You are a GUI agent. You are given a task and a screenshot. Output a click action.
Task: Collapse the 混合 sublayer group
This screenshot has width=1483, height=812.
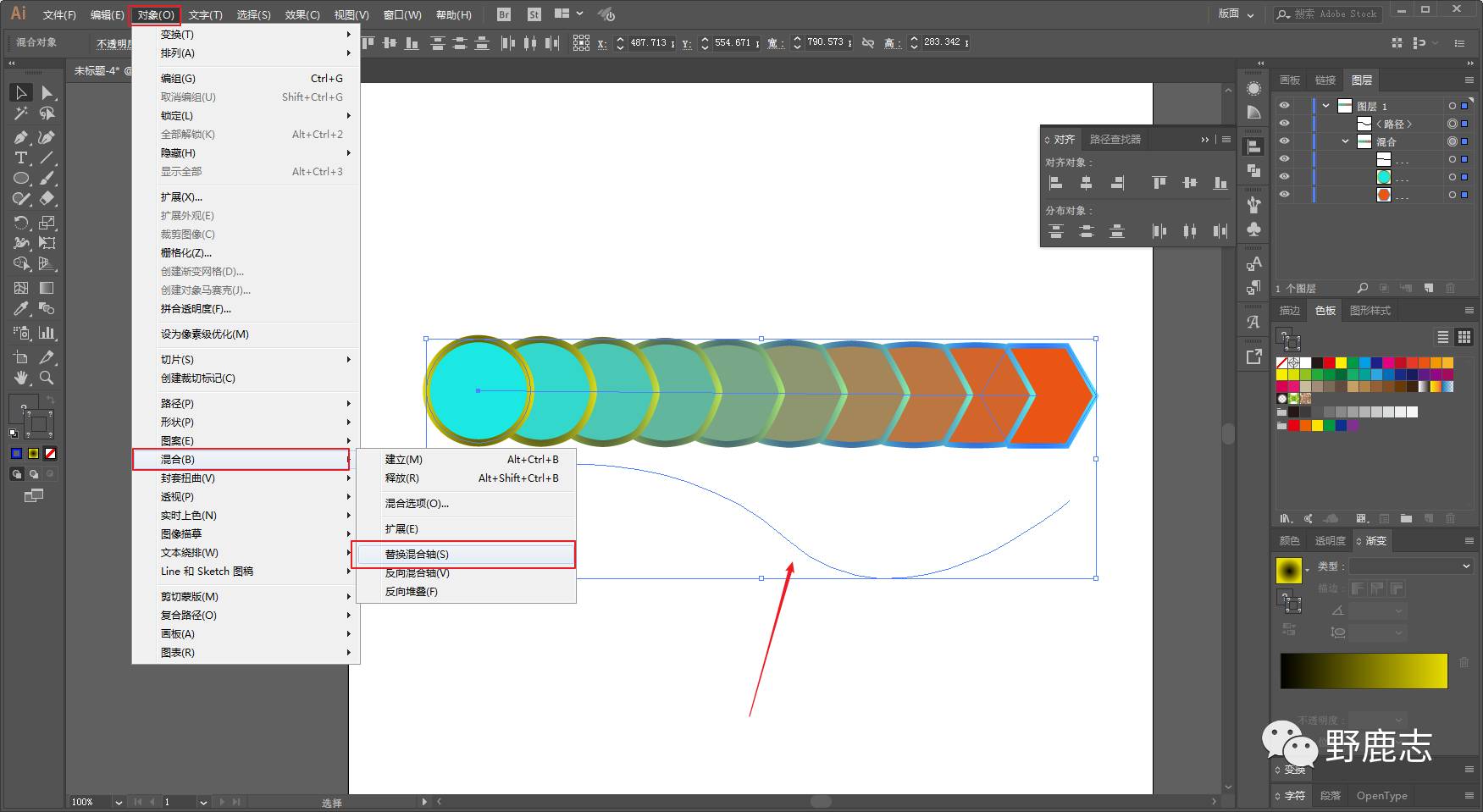click(1345, 141)
